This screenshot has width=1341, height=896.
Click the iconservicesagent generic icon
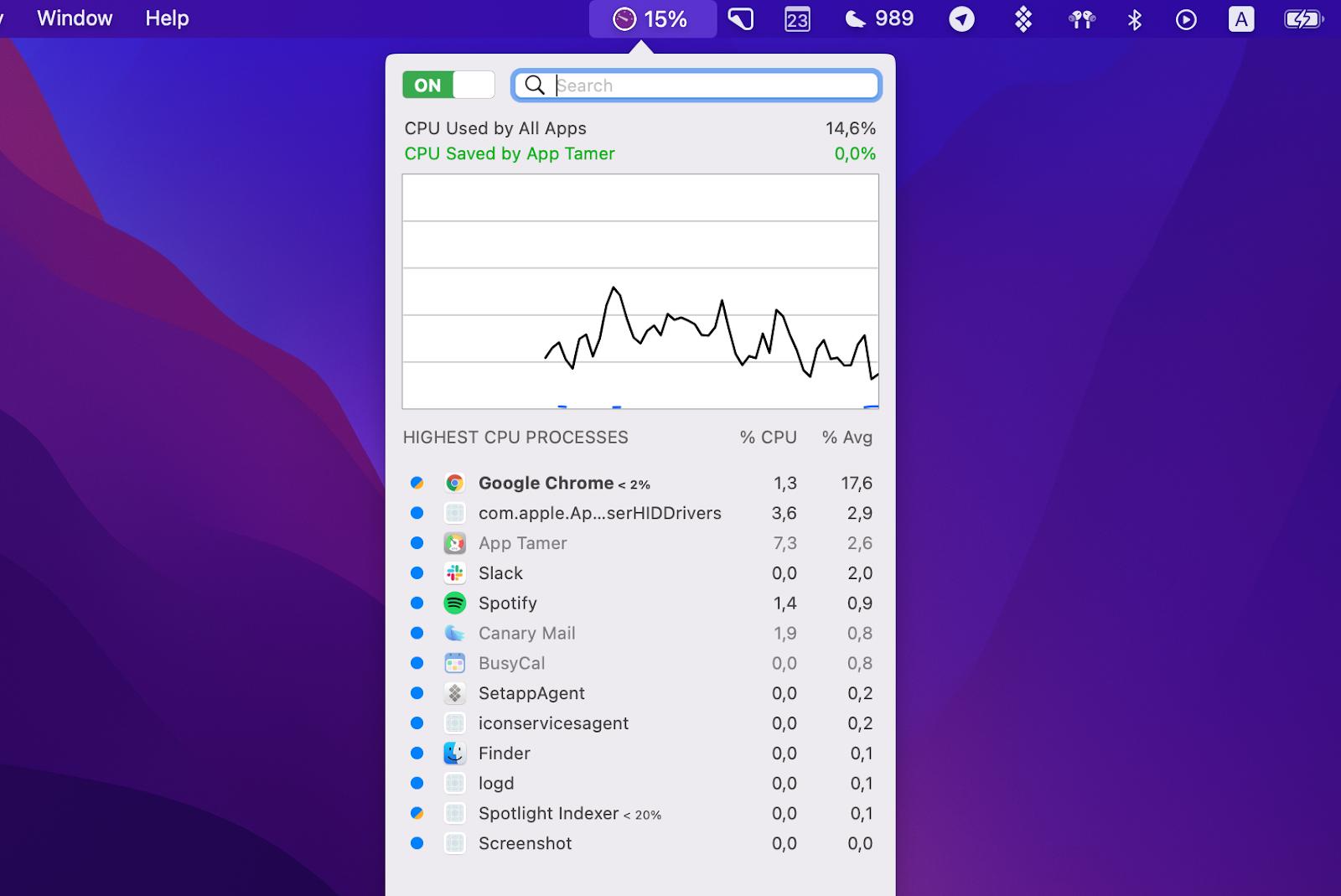click(454, 723)
